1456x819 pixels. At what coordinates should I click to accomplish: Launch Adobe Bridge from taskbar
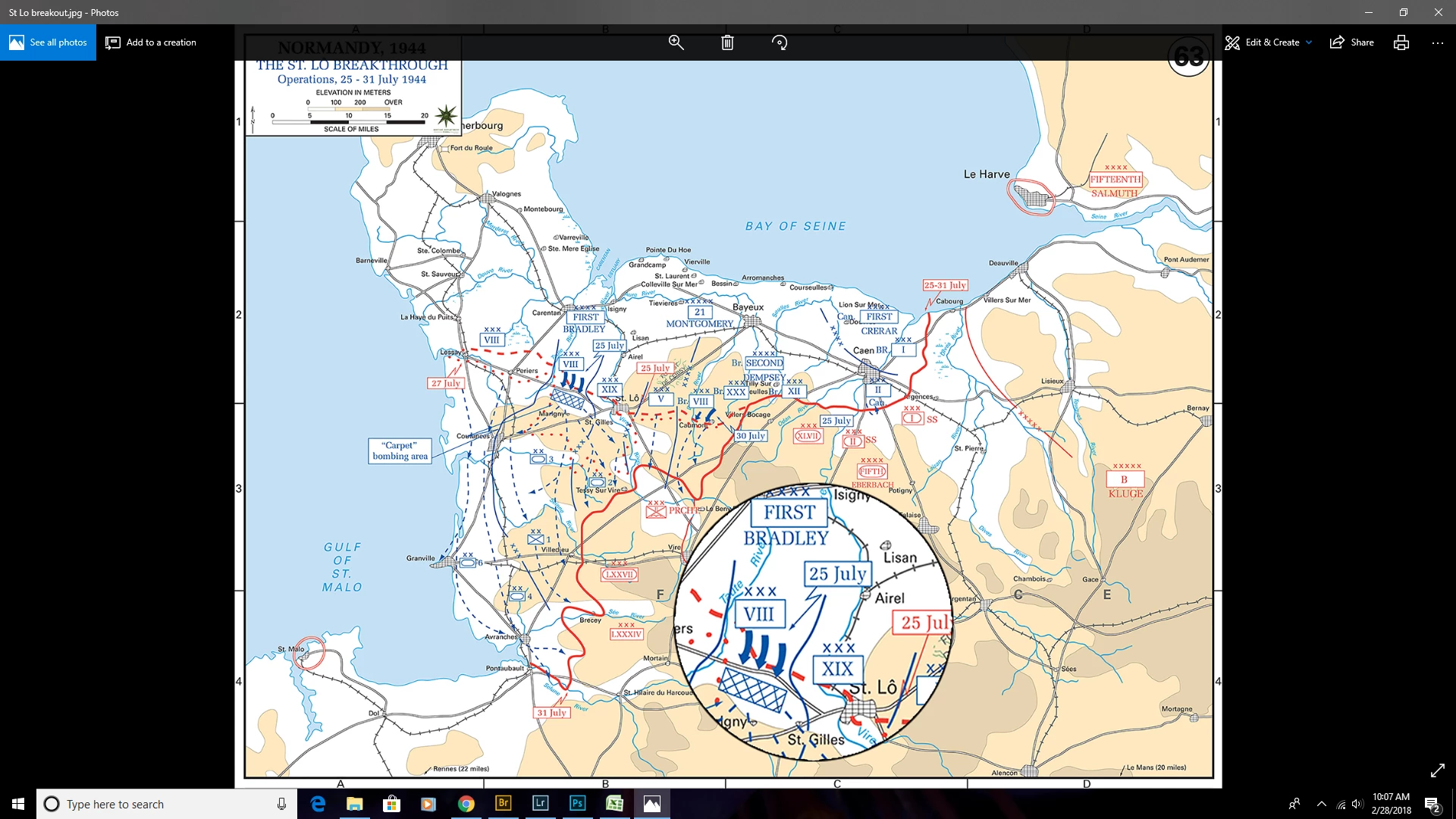pyautogui.click(x=503, y=804)
